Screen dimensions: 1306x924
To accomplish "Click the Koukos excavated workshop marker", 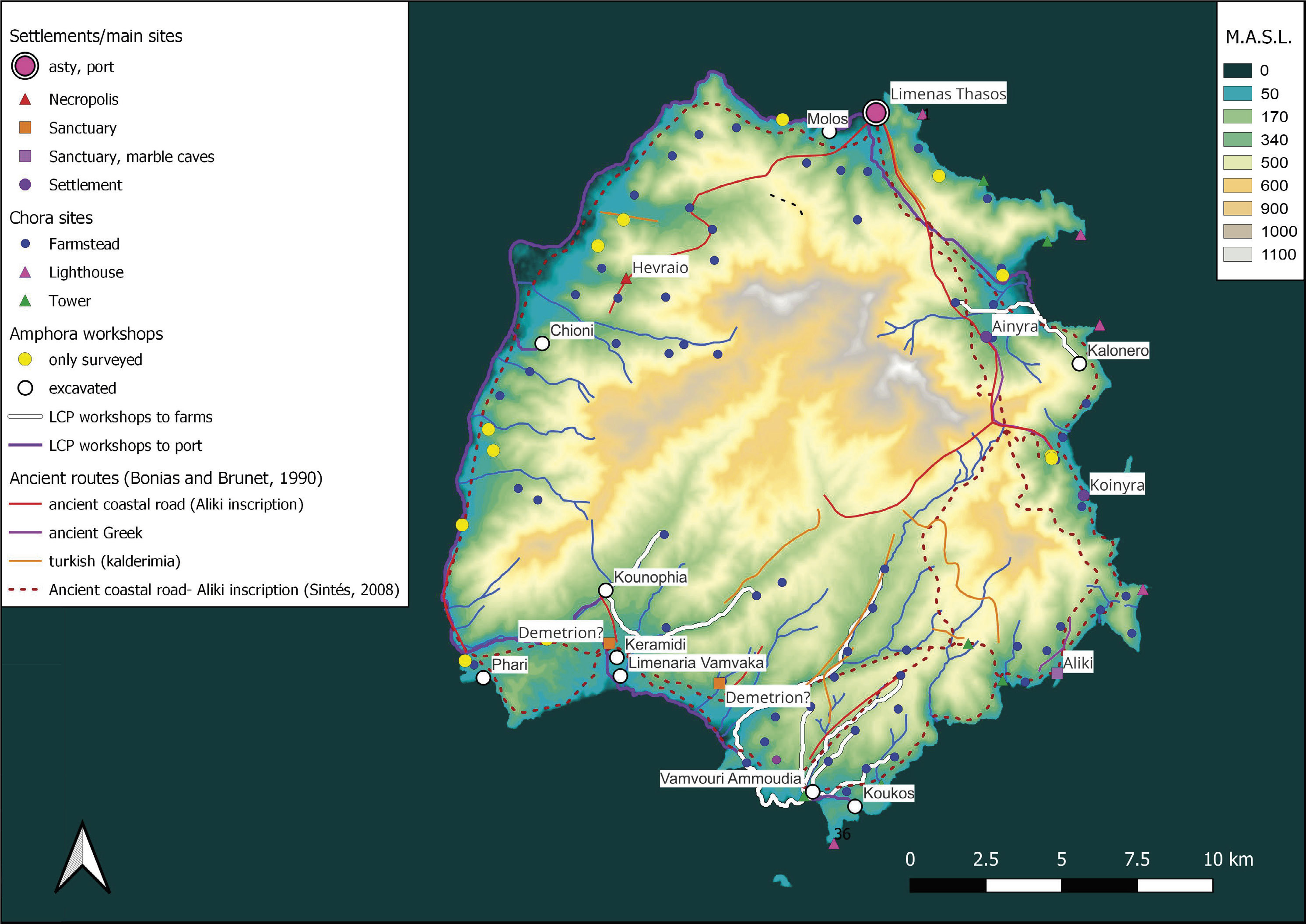I will tap(855, 806).
